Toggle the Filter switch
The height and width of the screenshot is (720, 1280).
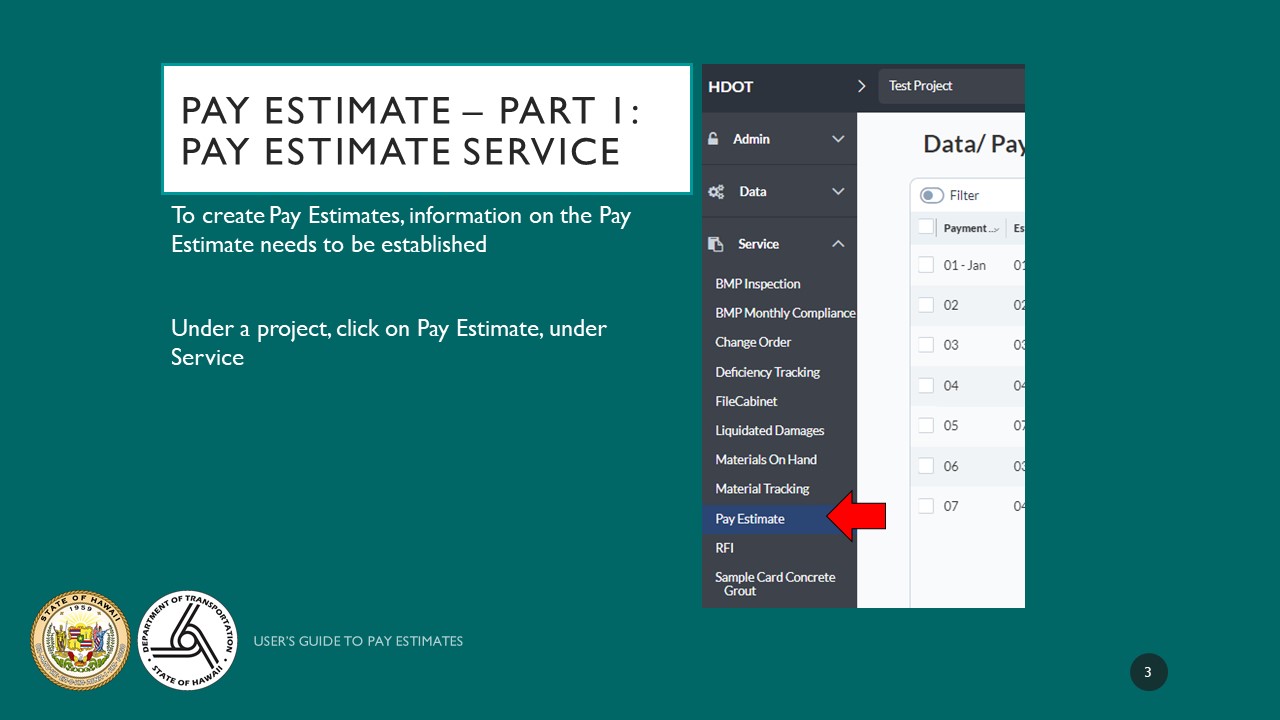point(932,195)
